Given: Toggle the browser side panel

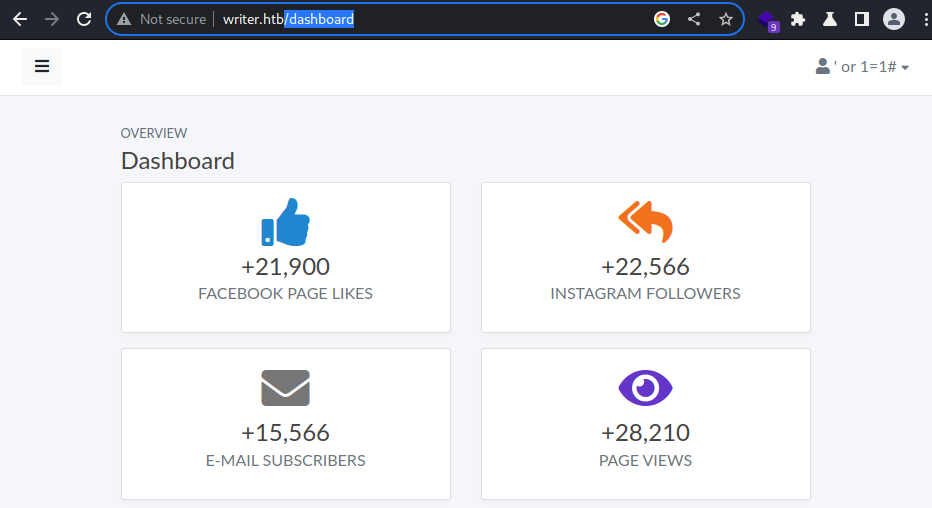Looking at the screenshot, I should coord(861,20).
